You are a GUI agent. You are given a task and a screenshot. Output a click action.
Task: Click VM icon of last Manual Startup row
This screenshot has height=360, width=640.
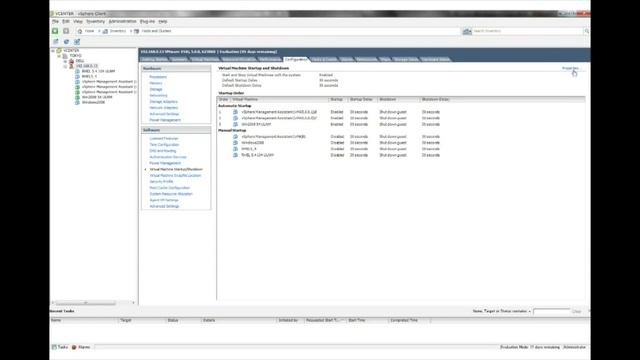tap(235, 155)
